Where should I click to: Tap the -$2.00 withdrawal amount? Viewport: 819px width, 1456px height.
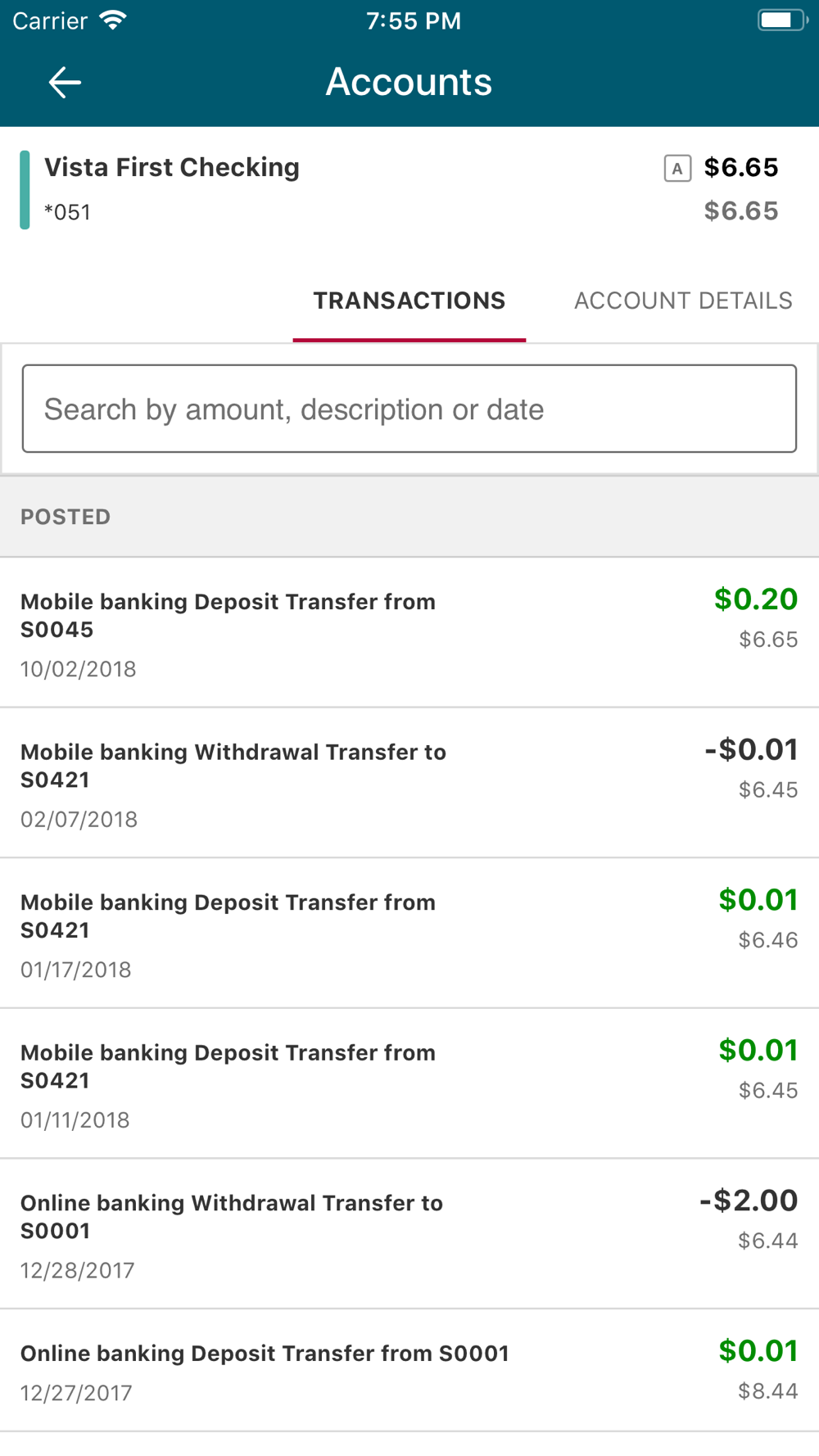point(748,1201)
